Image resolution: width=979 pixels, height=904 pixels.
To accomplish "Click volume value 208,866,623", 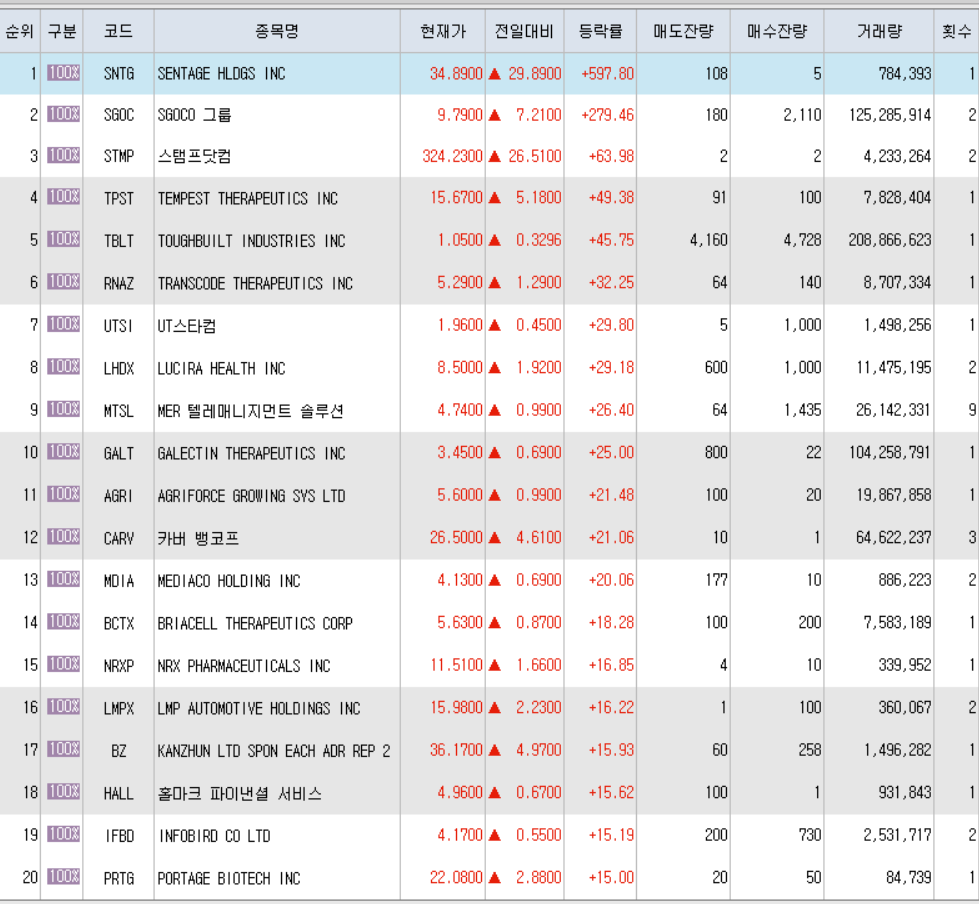I will point(890,240).
